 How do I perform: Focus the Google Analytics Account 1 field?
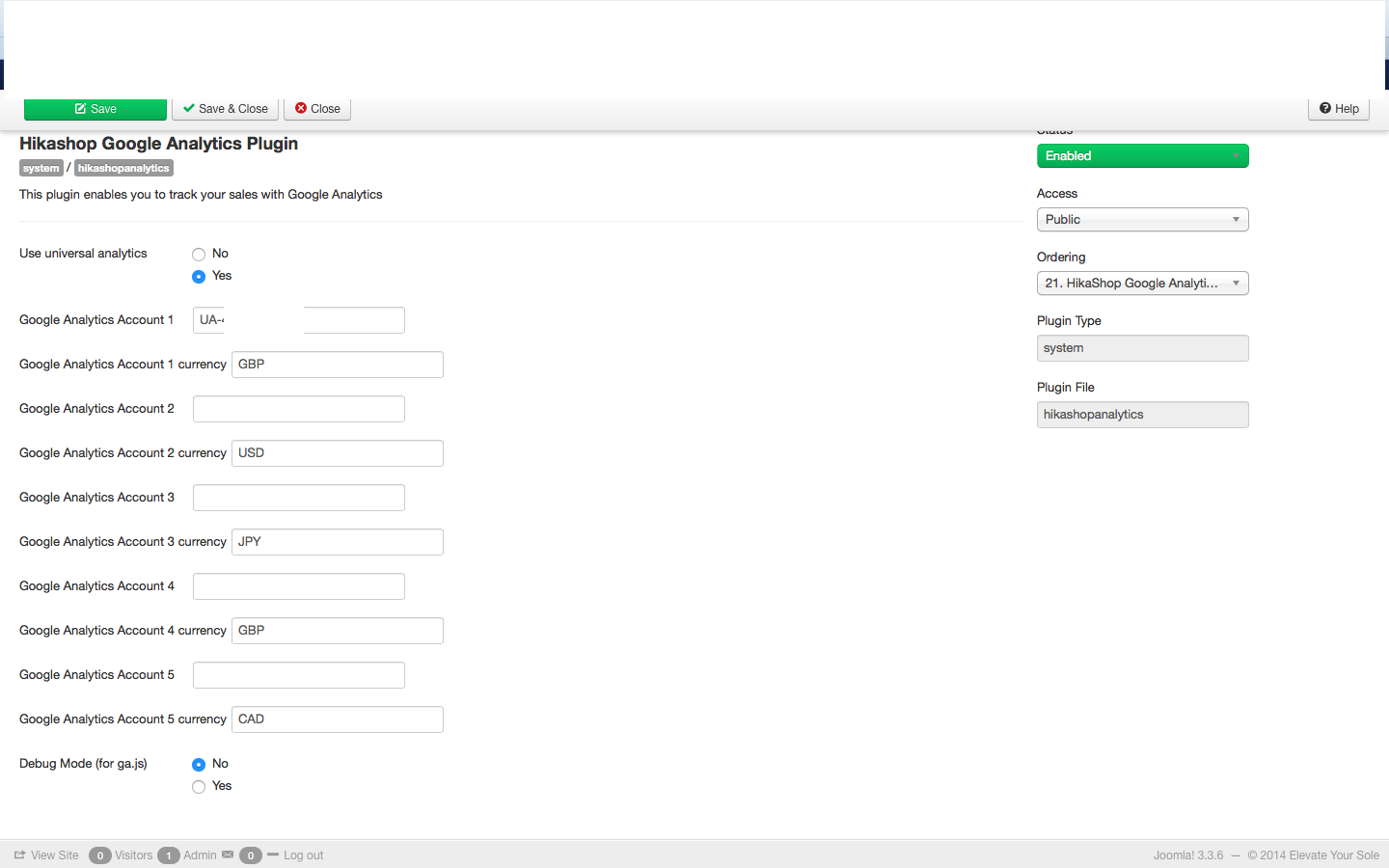(x=299, y=320)
